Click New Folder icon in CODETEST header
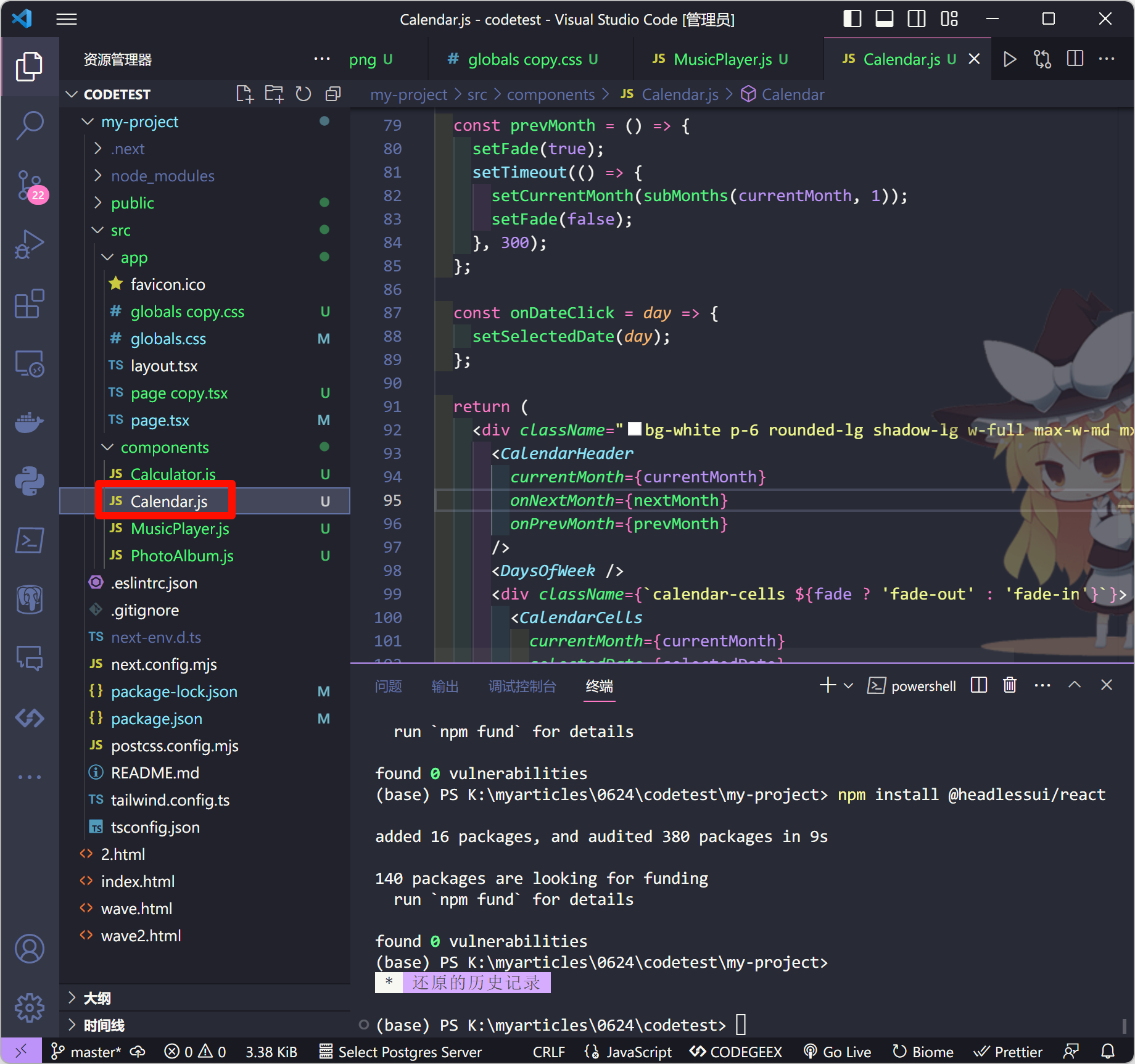The image size is (1135, 1064). click(x=274, y=94)
